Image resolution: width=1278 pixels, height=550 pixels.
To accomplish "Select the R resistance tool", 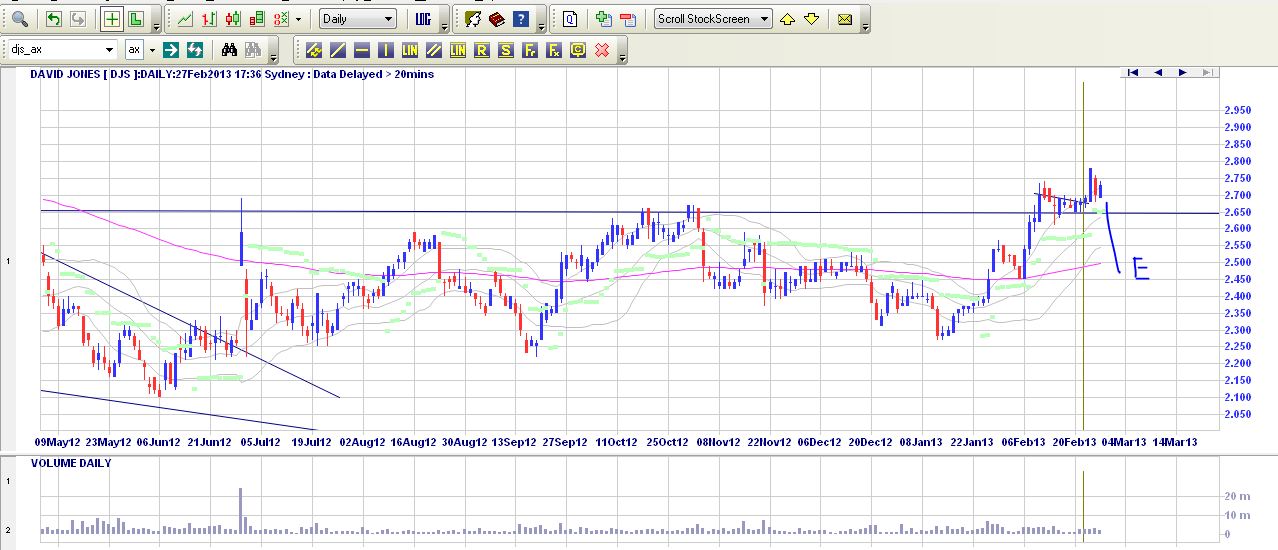I will pyautogui.click(x=482, y=49).
